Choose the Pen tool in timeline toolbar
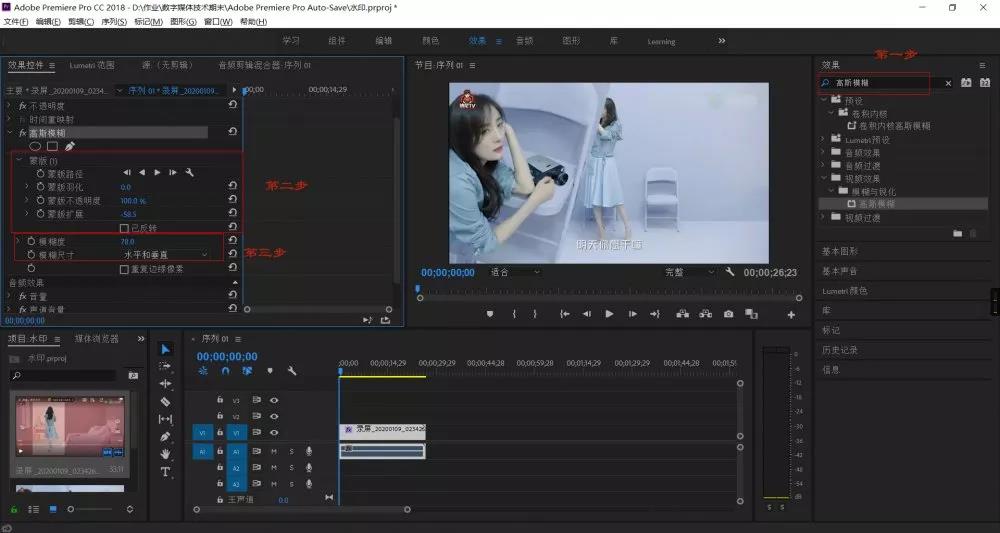This screenshot has height=533, width=1000. (x=165, y=437)
